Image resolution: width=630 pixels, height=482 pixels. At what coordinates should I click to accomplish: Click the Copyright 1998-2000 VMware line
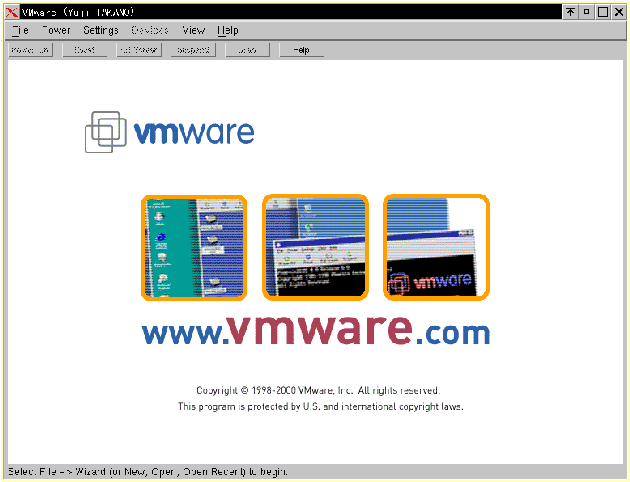coord(318,390)
